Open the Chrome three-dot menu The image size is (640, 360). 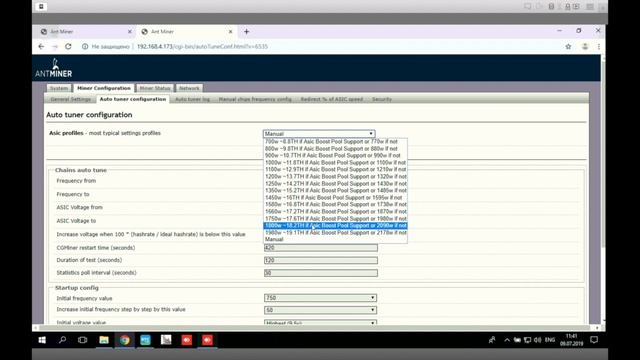pos(599,47)
